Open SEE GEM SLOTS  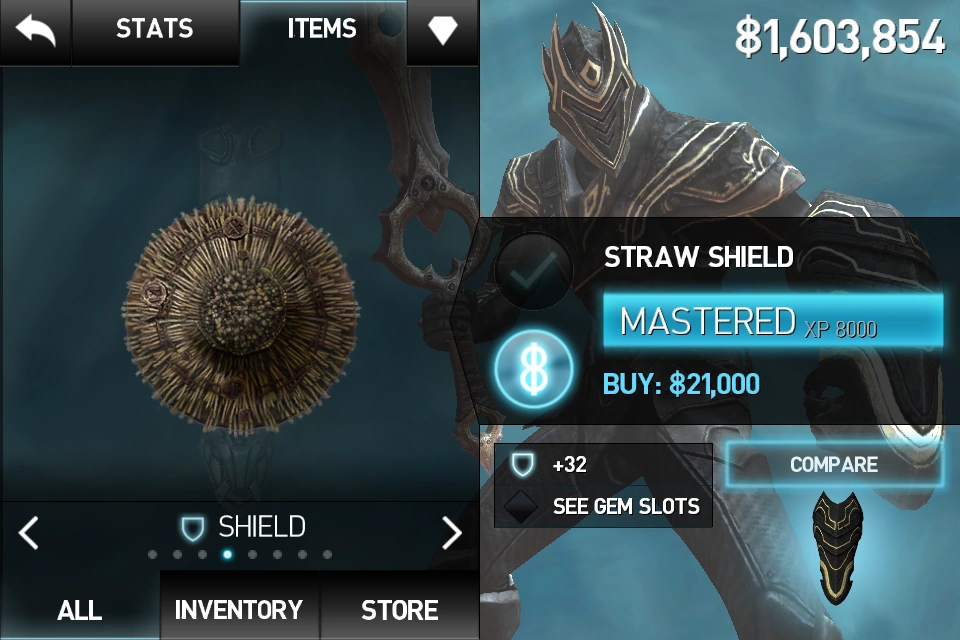pos(626,506)
